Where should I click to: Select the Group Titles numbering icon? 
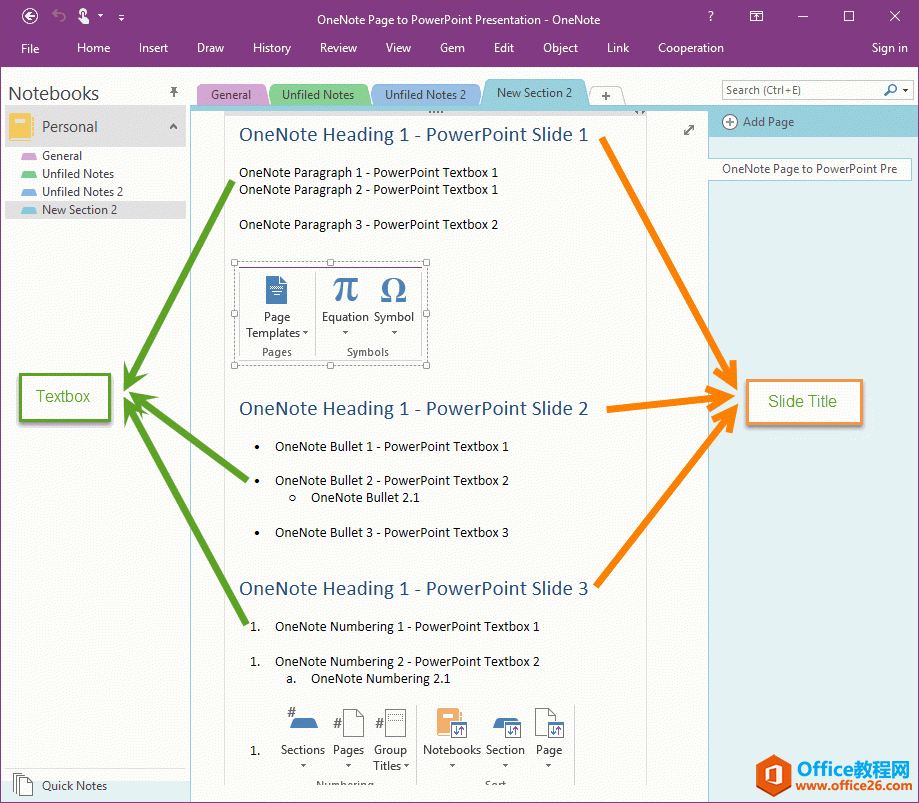391,729
